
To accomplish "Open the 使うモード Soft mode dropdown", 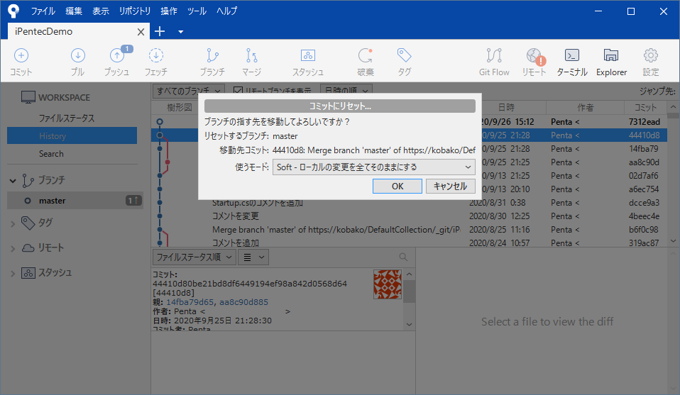I will pos(374,167).
